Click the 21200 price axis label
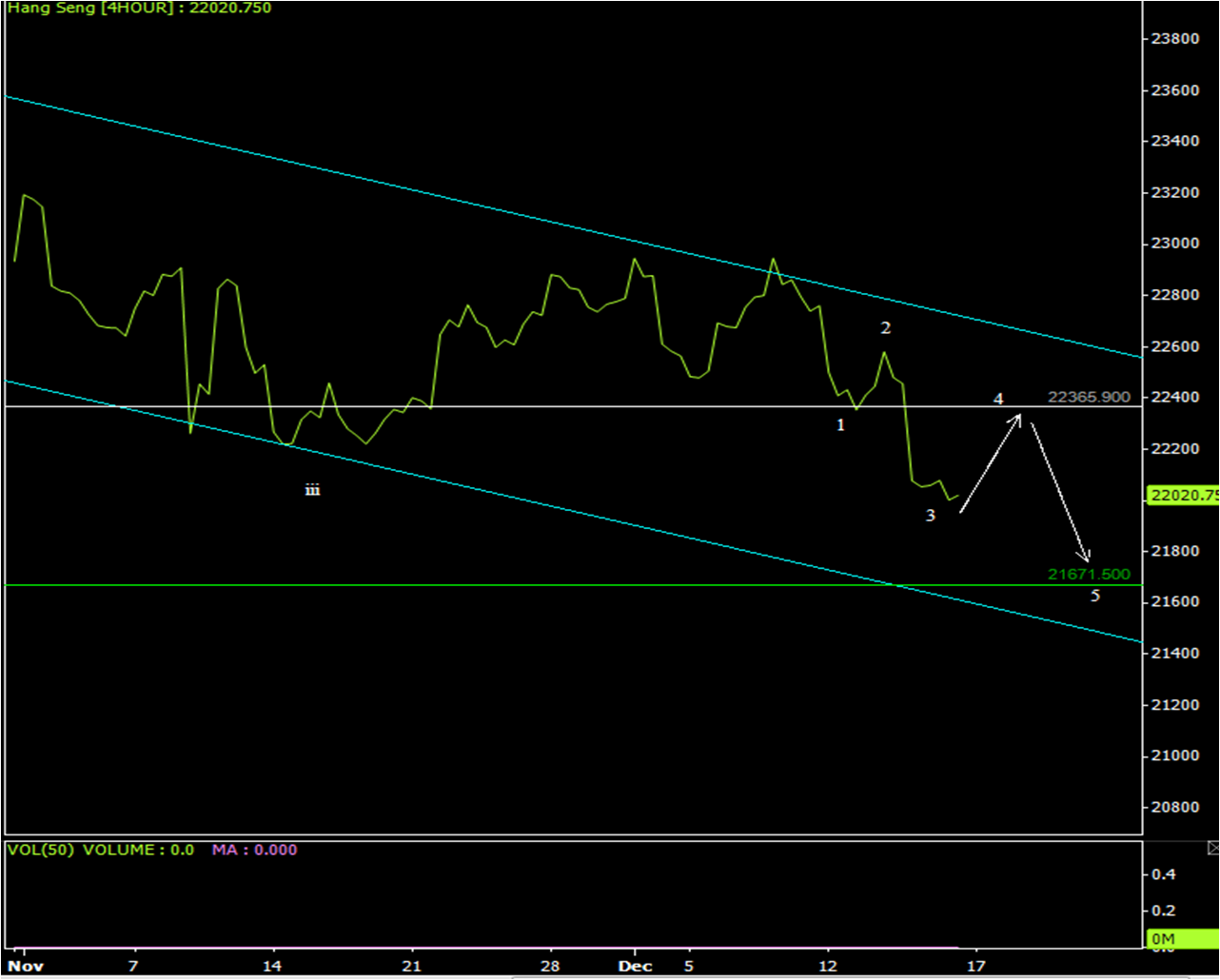Screen dimensions: 1220x980 pyautogui.click(x=1175, y=705)
